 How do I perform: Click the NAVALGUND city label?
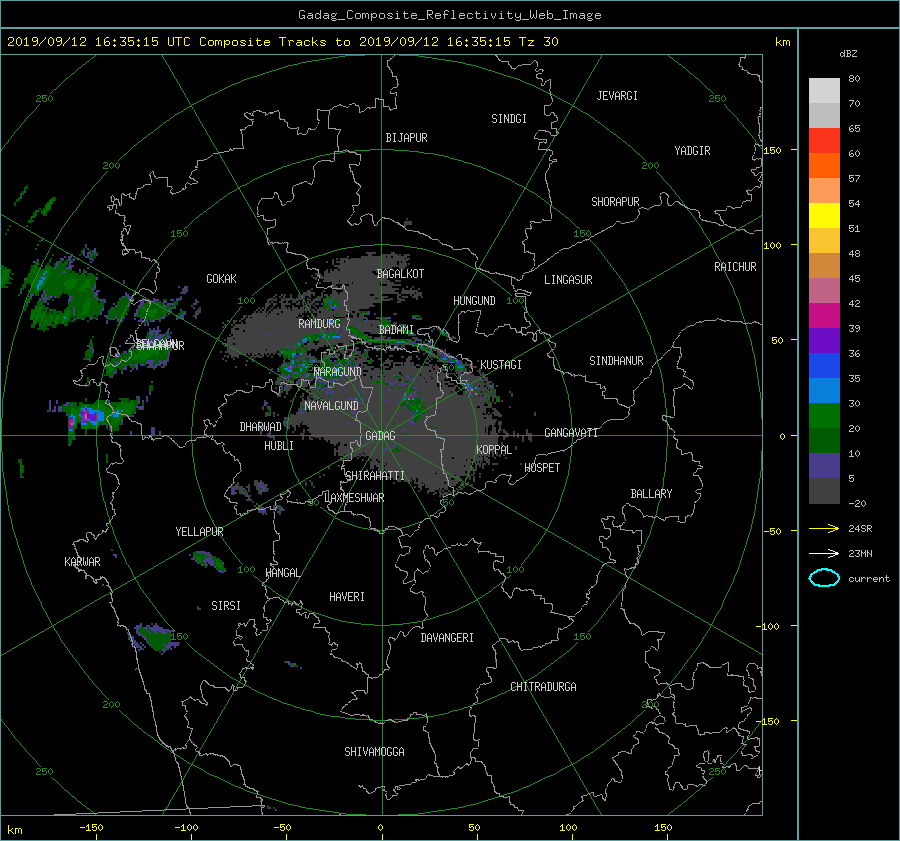[331, 406]
